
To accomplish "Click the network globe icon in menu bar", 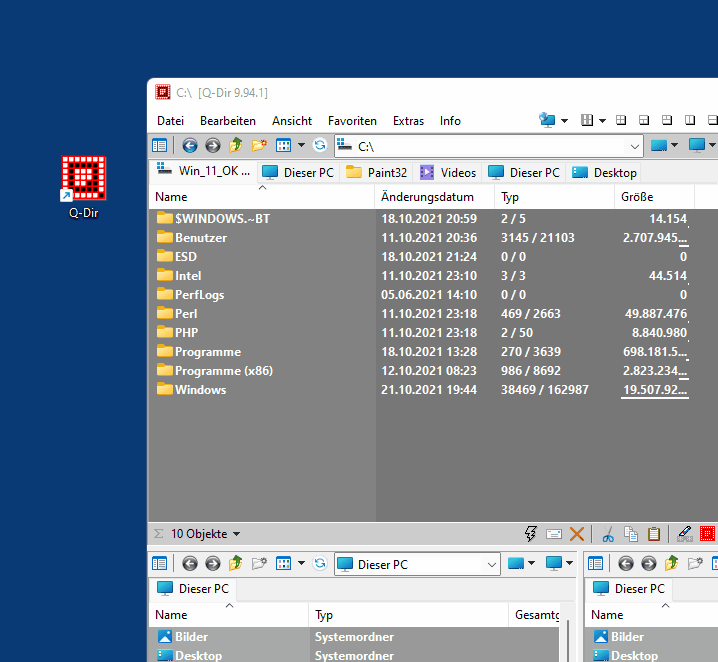I will [x=547, y=120].
